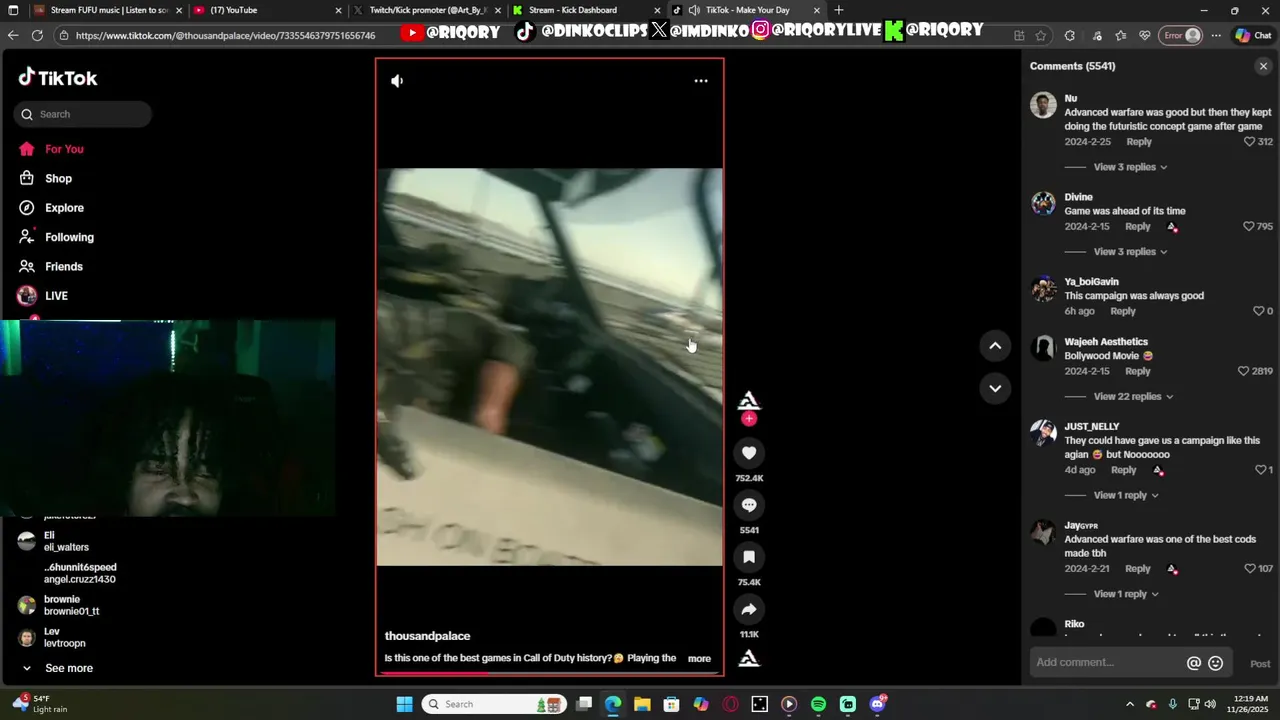The width and height of the screenshot is (1280, 720).
Task: Open the browser profile Error button
Action: point(1181,35)
